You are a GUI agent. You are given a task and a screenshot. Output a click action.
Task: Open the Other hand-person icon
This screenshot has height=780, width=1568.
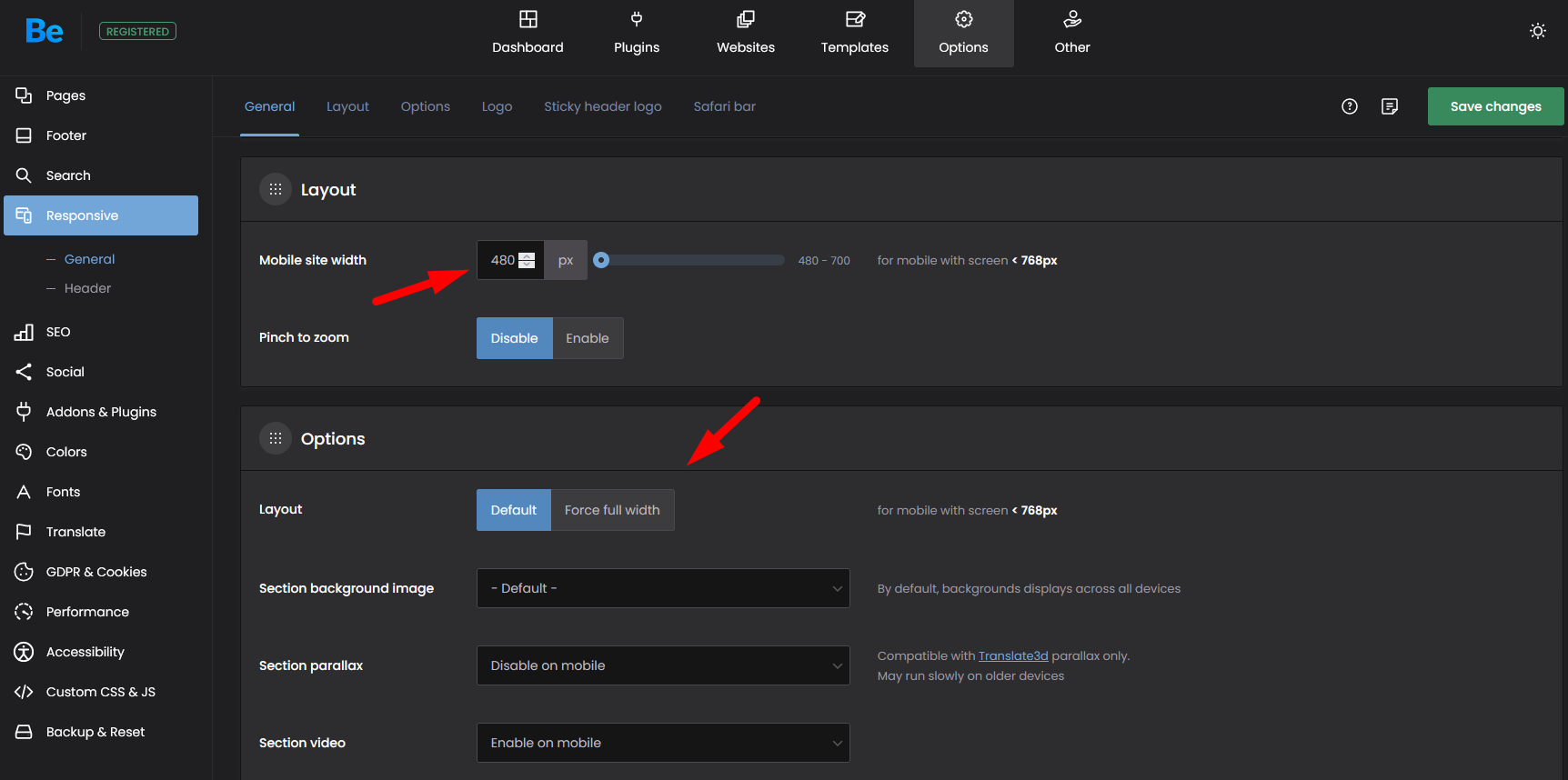(x=1072, y=19)
